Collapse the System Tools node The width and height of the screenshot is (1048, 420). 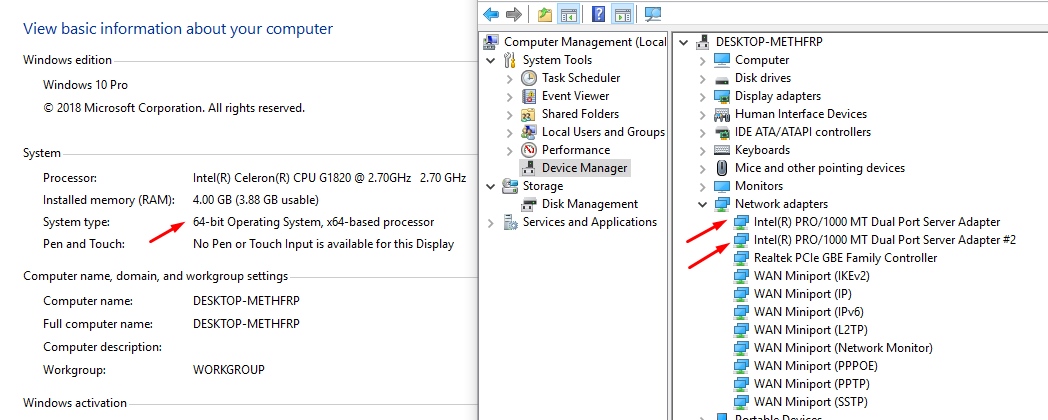click(x=491, y=60)
